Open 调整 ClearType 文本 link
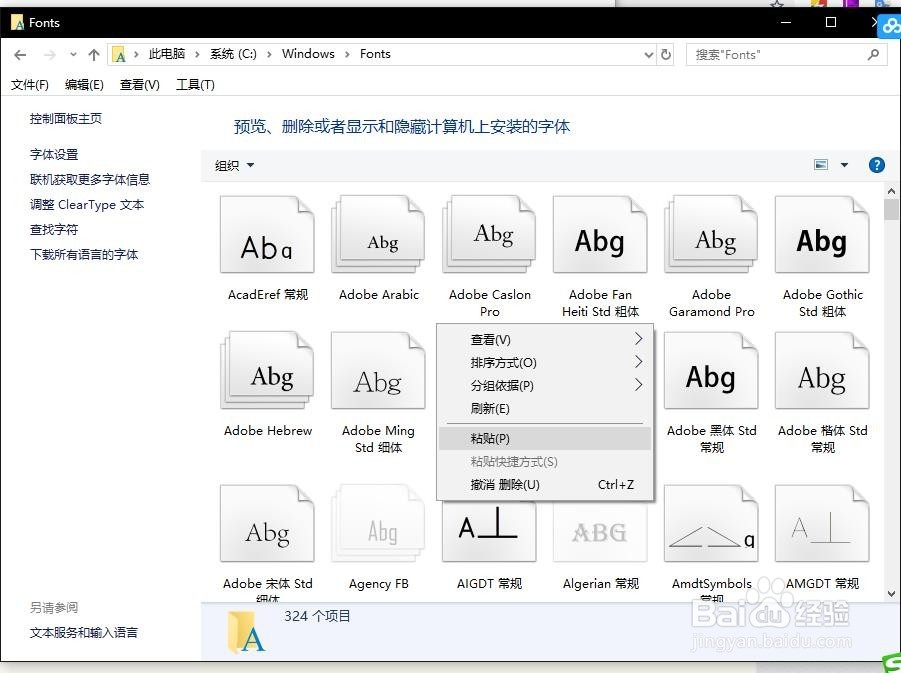 pyautogui.click(x=87, y=205)
